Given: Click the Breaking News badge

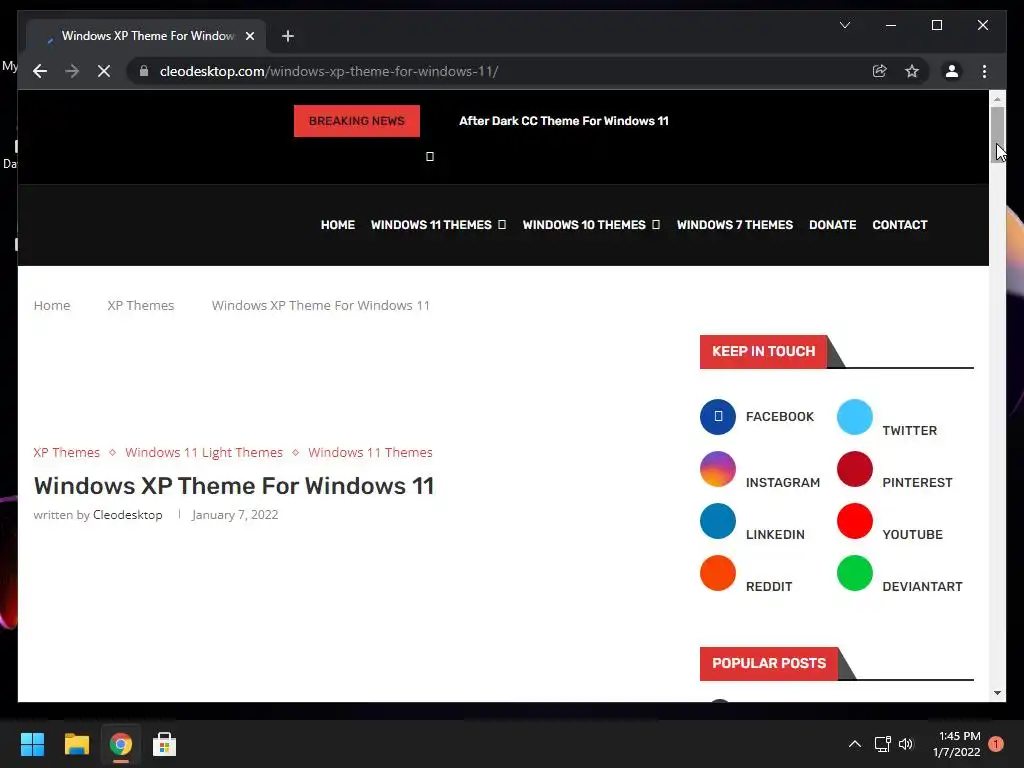Looking at the screenshot, I should point(357,121).
